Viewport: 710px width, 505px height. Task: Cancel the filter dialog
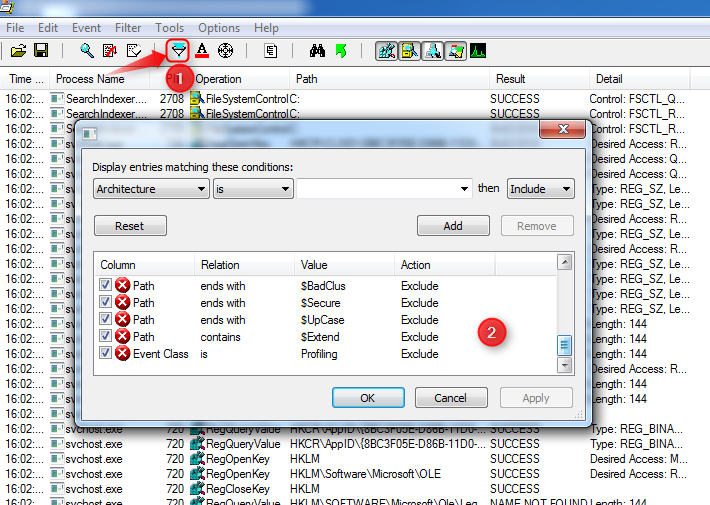point(451,398)
